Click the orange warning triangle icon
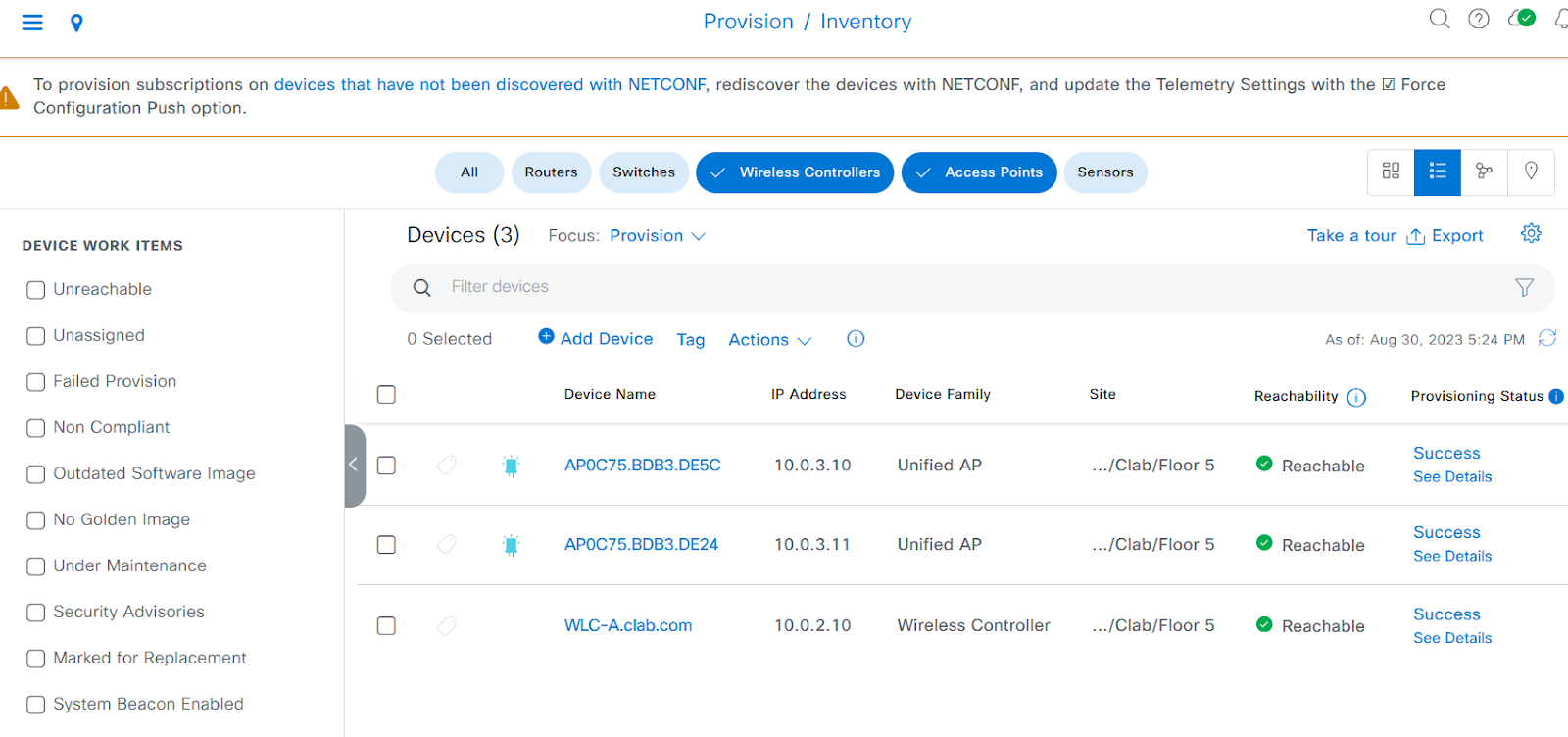The height and width of the screenshot is (737, 1568). click(x=8, y=97)
